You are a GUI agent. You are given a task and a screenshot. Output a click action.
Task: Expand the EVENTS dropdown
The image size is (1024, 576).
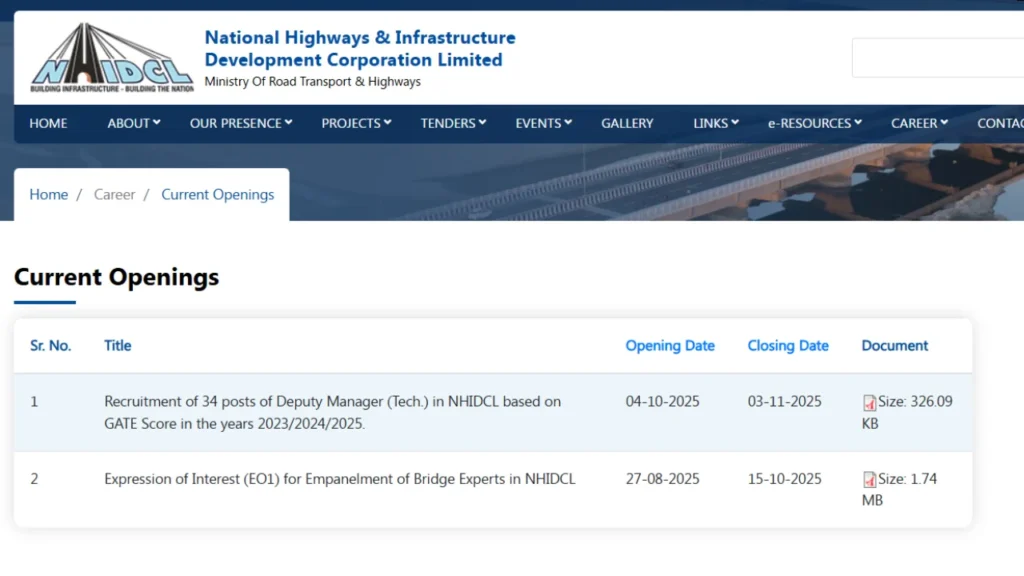[x=543, y=123]
